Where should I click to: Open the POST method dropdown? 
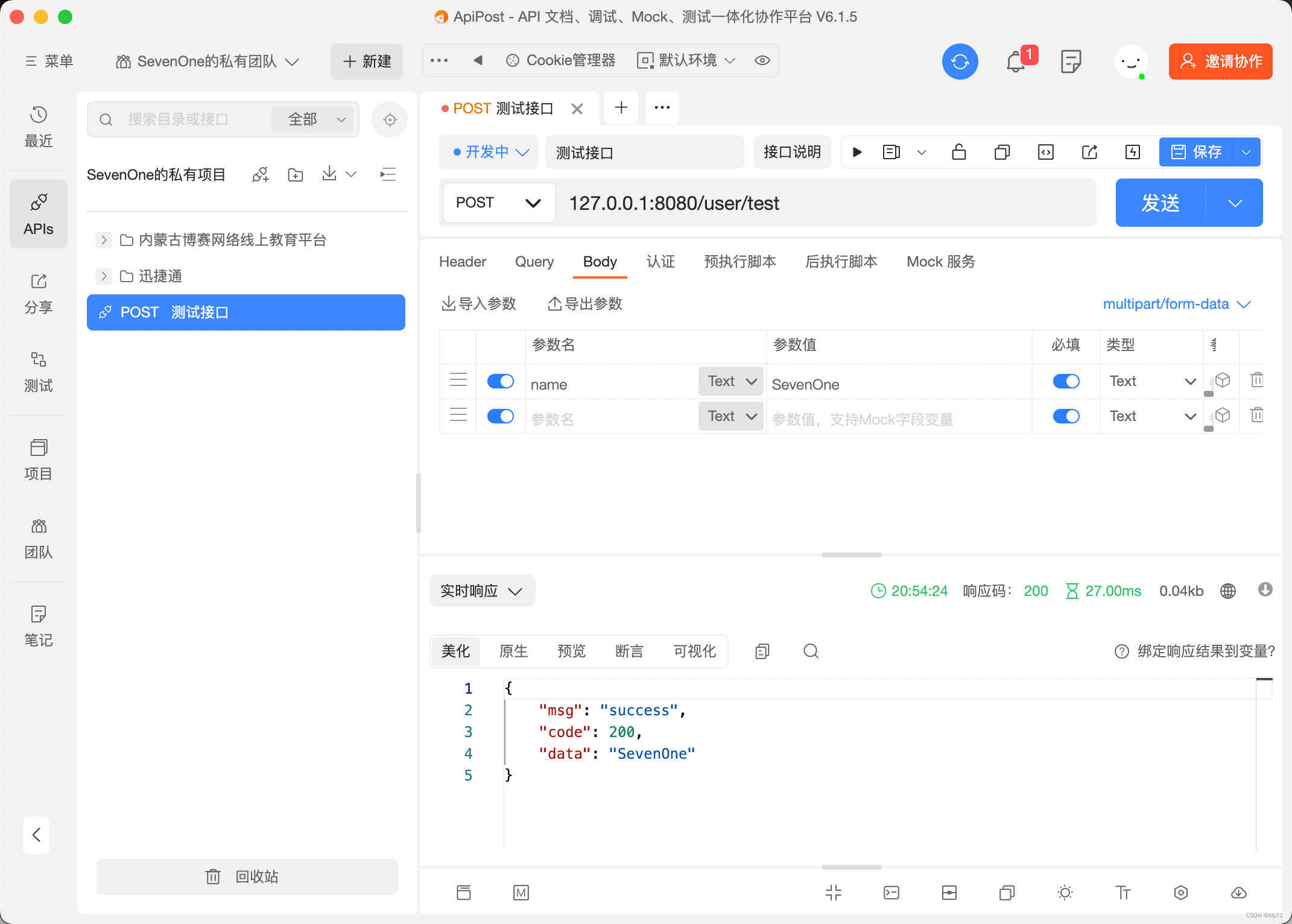[x=498, y=203]
